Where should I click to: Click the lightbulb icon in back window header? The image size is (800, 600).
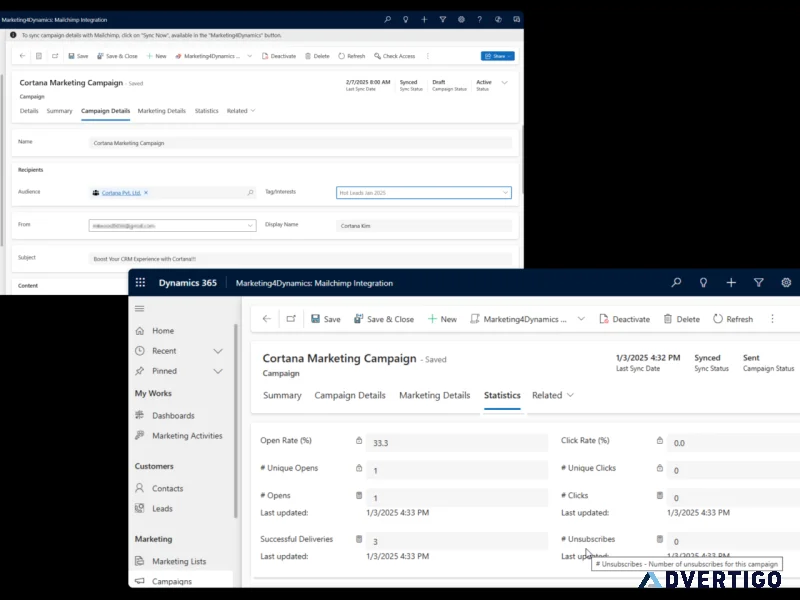pos(406,19)
